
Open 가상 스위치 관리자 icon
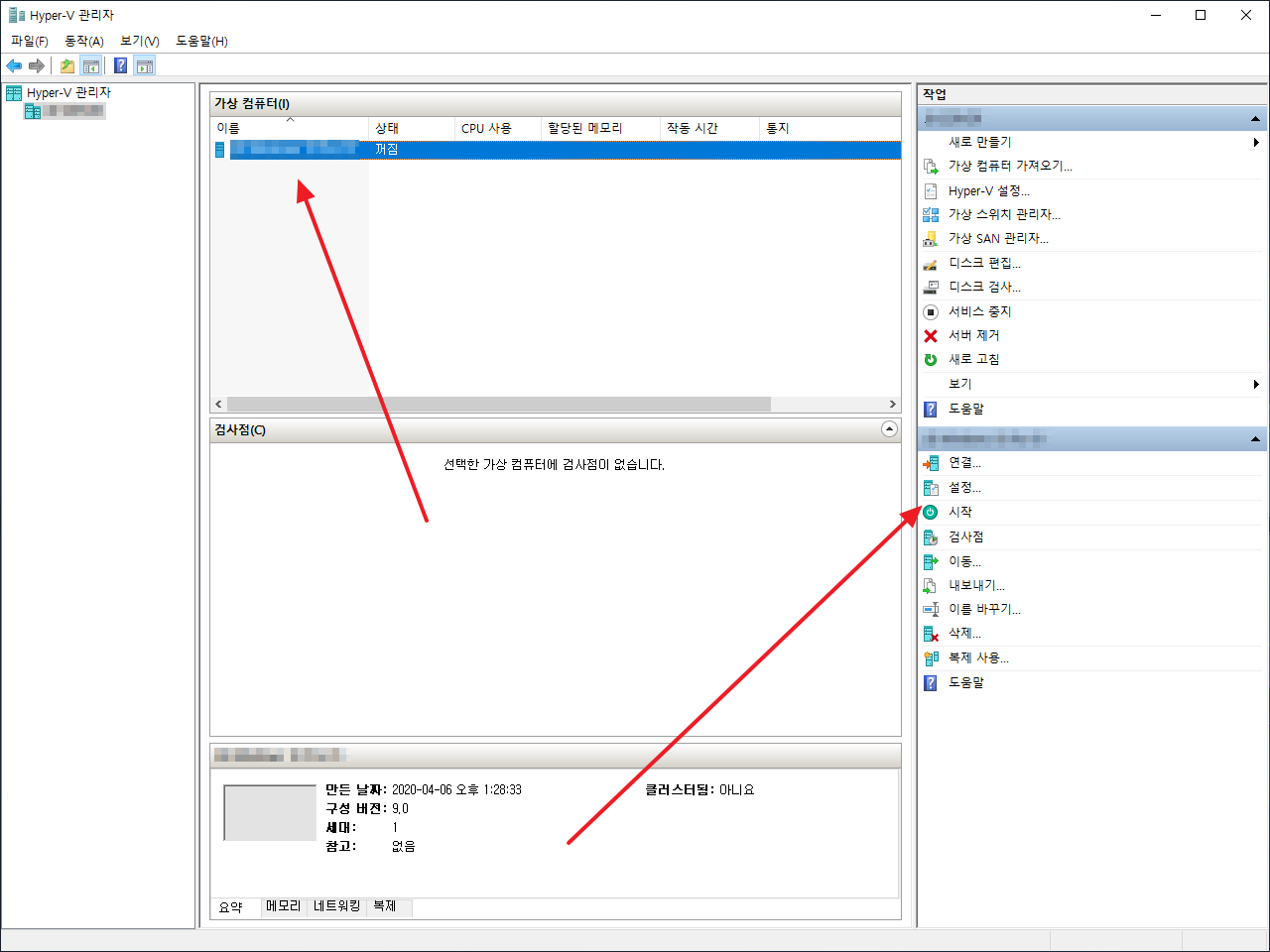point(931,214)
